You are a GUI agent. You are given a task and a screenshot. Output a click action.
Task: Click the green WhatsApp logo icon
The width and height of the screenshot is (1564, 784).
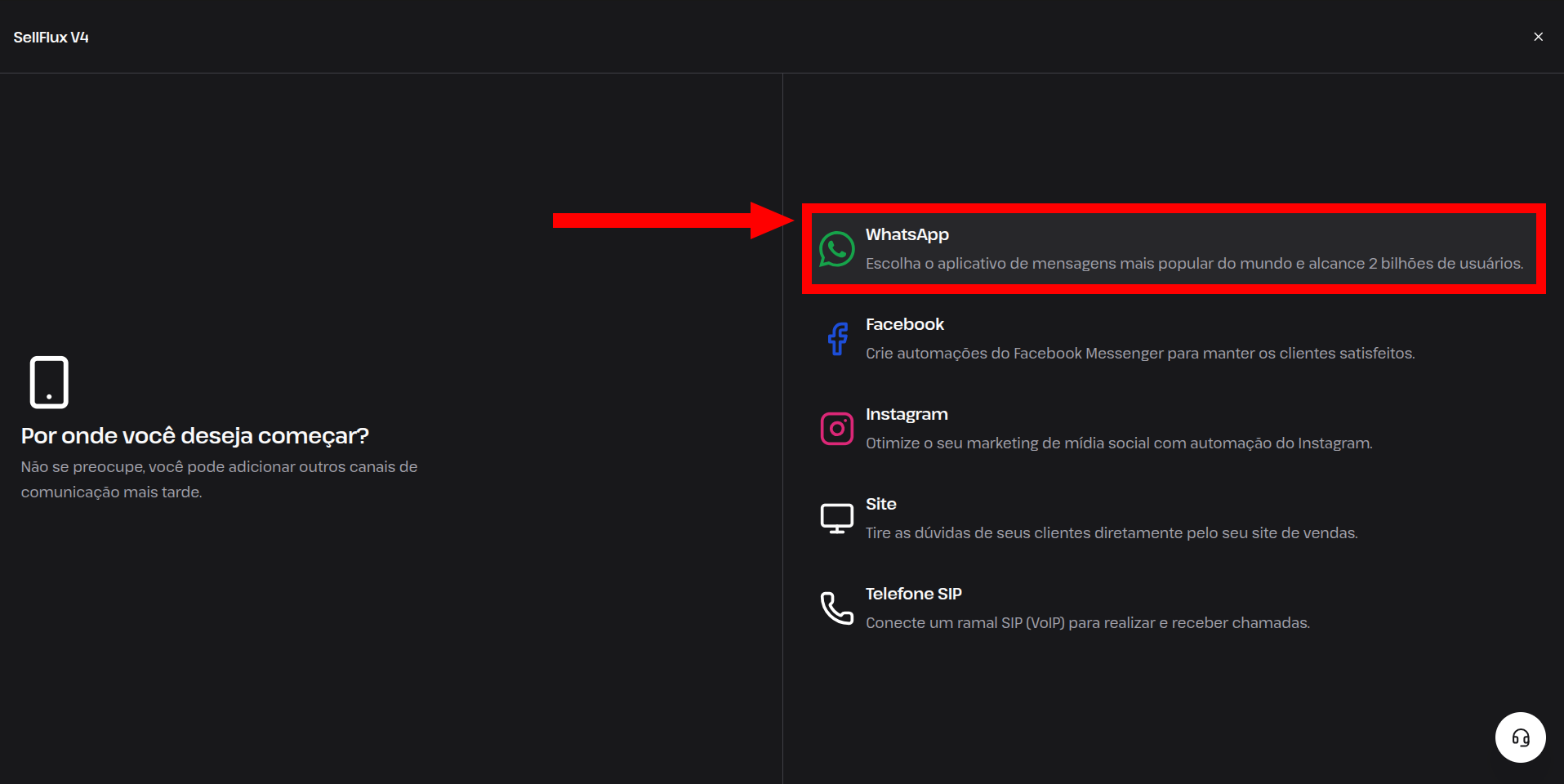[x=837, y=249]
